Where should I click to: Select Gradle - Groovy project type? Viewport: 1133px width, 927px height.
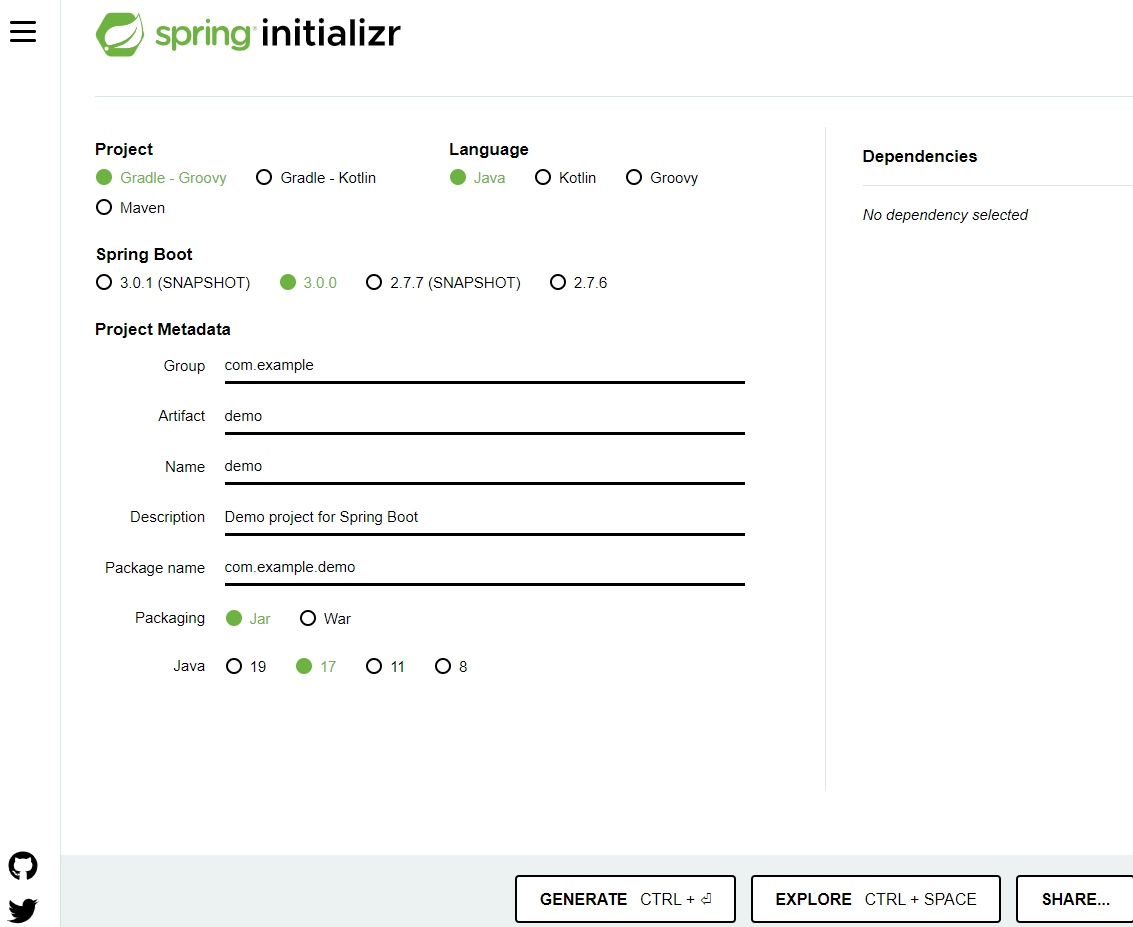click(x=161, y=178)
